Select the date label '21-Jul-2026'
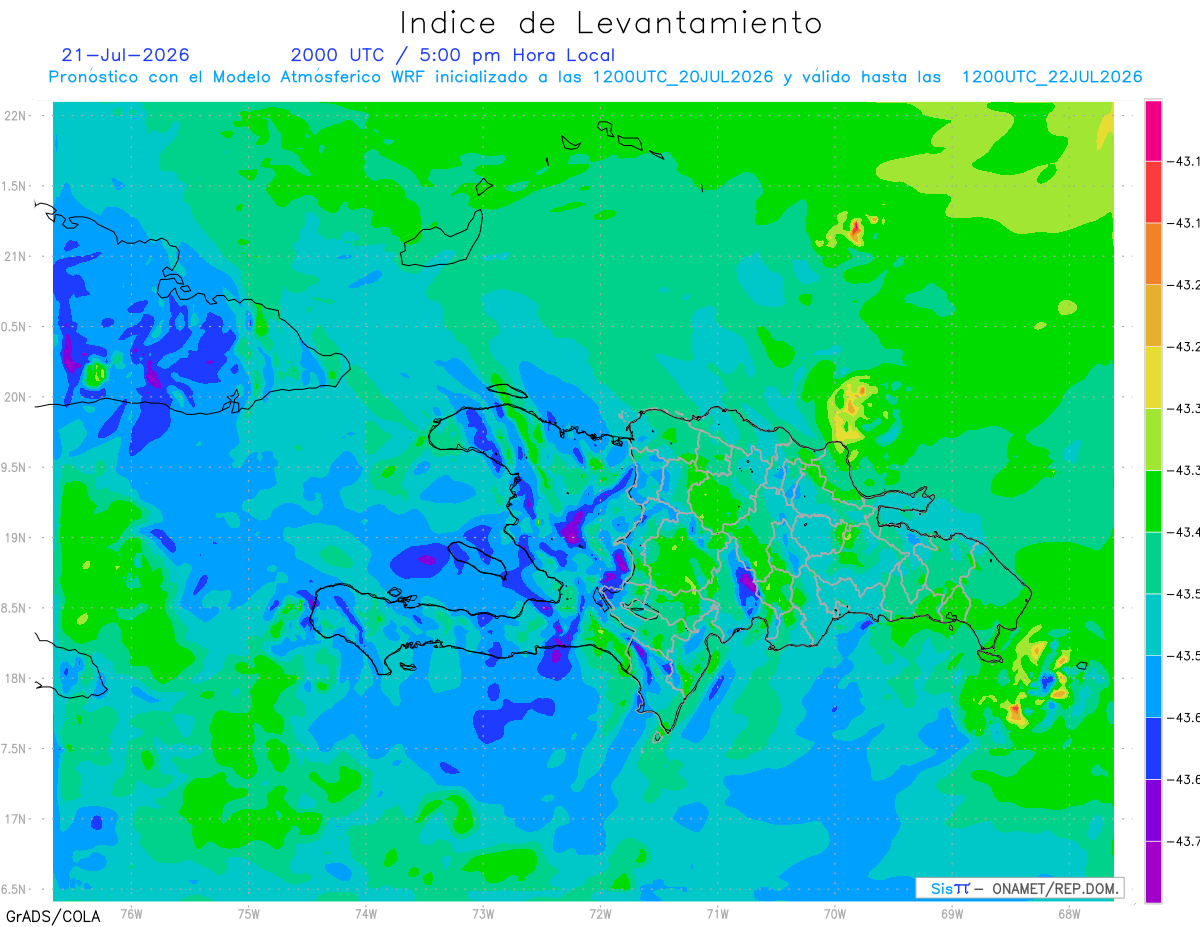This screenshot has width=1200, height=927. (x=125, y=55)
